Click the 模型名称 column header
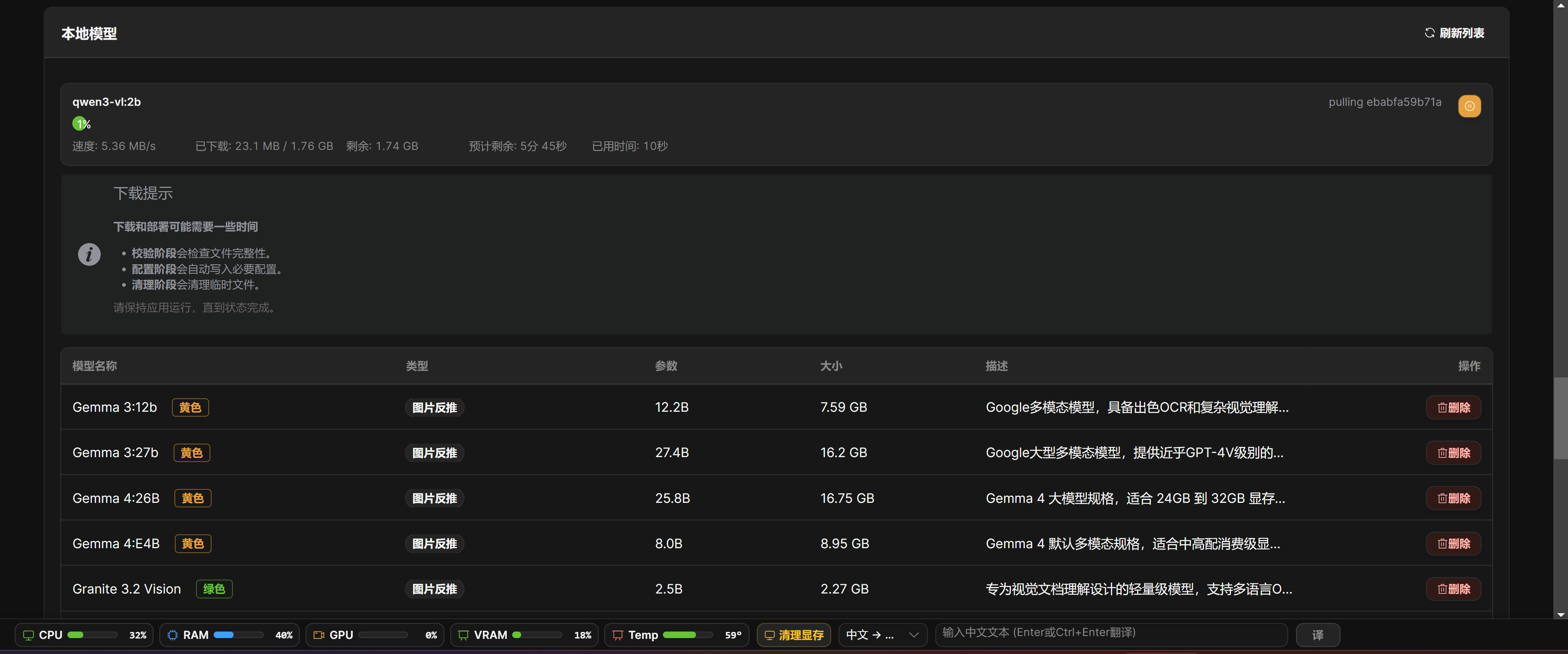The height and width of the screenshot is (654, 1568). point(94,366)
